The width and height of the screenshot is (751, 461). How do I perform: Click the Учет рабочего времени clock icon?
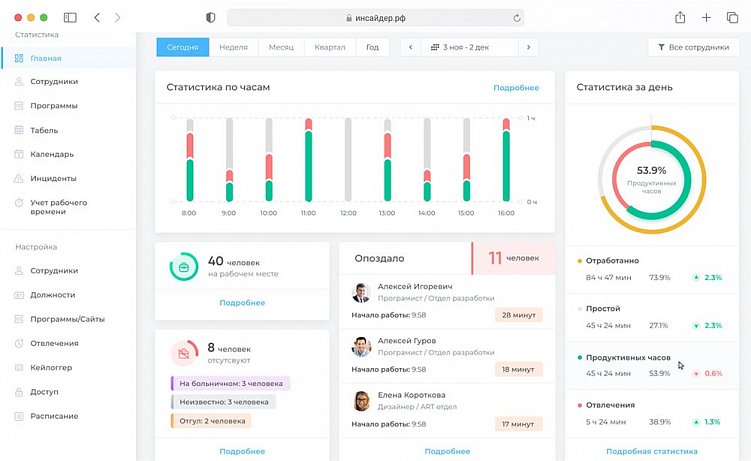pos(19,202)
